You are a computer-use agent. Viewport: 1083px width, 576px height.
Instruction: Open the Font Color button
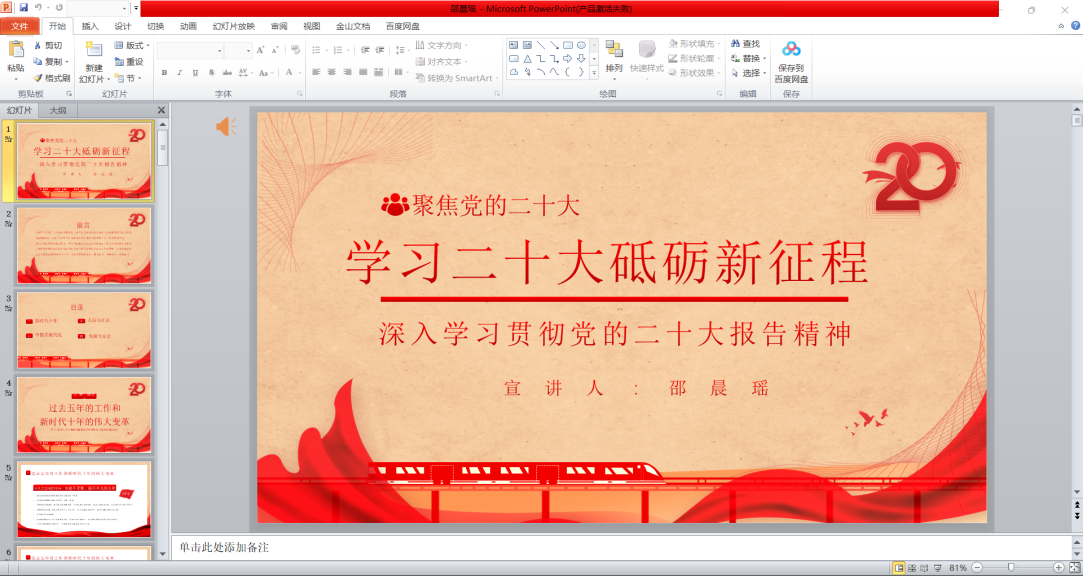click(289, 73)
